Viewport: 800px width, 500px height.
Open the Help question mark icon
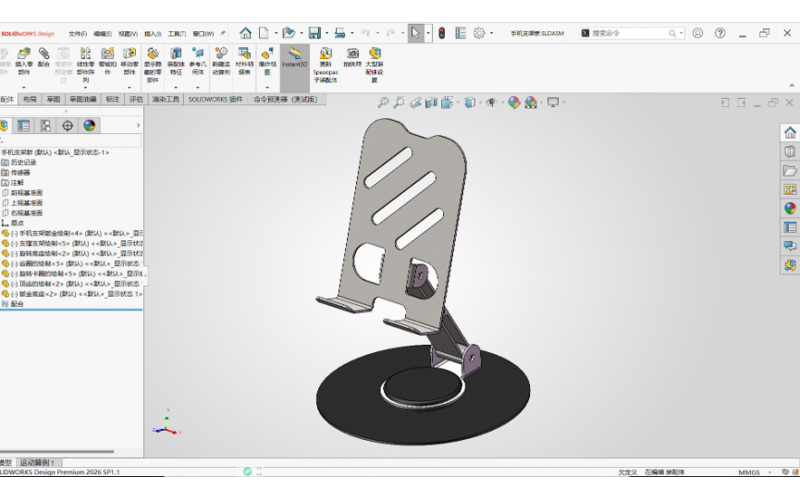pos(720,33)
